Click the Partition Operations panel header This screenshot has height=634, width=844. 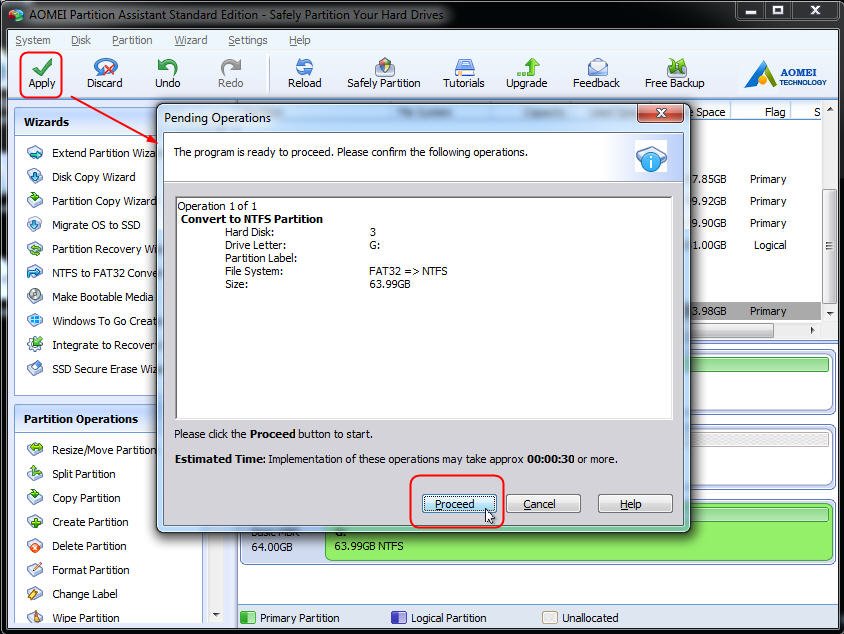86,419
